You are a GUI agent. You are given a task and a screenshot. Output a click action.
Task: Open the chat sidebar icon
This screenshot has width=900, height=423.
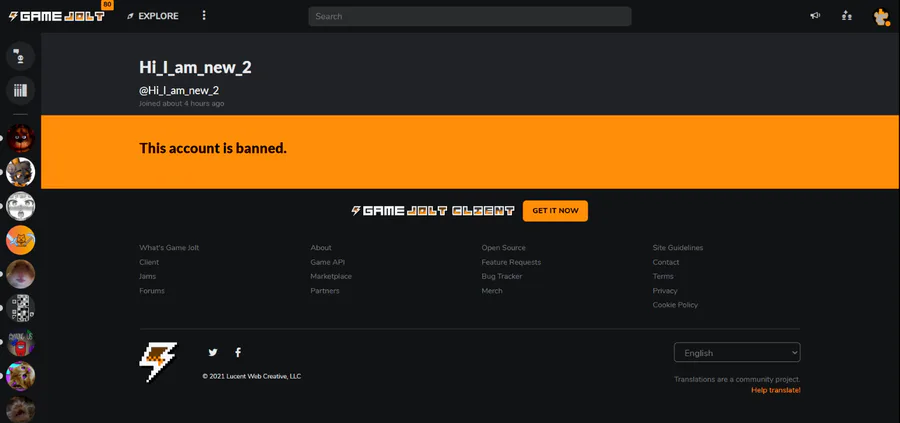(x=21, y=56)
